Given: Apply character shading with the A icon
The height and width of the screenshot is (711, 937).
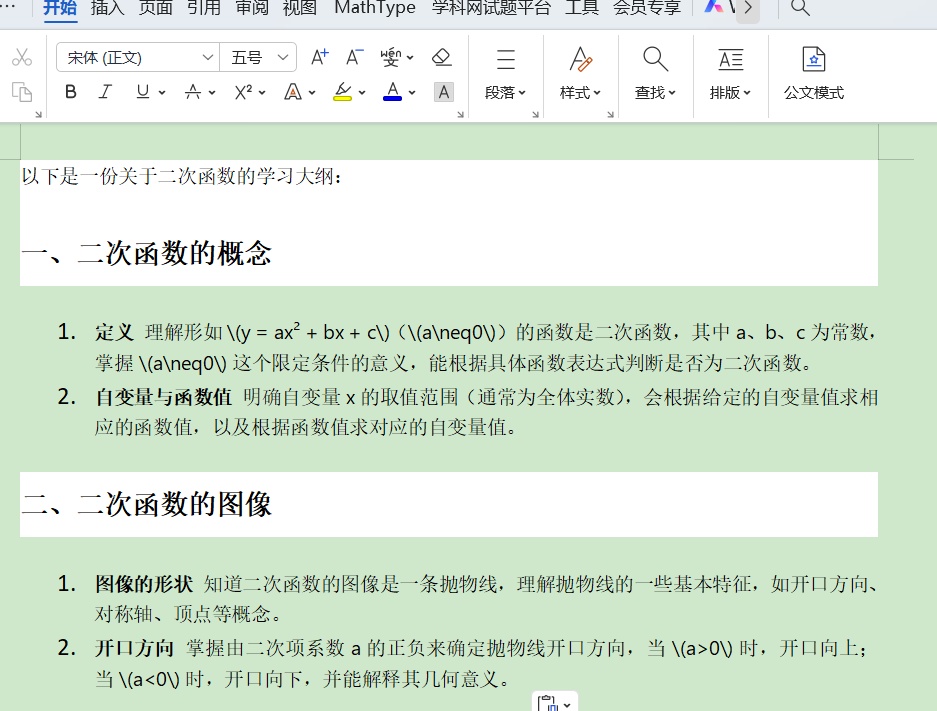Looking at the screenshot, I should click(x=443, y=92).
